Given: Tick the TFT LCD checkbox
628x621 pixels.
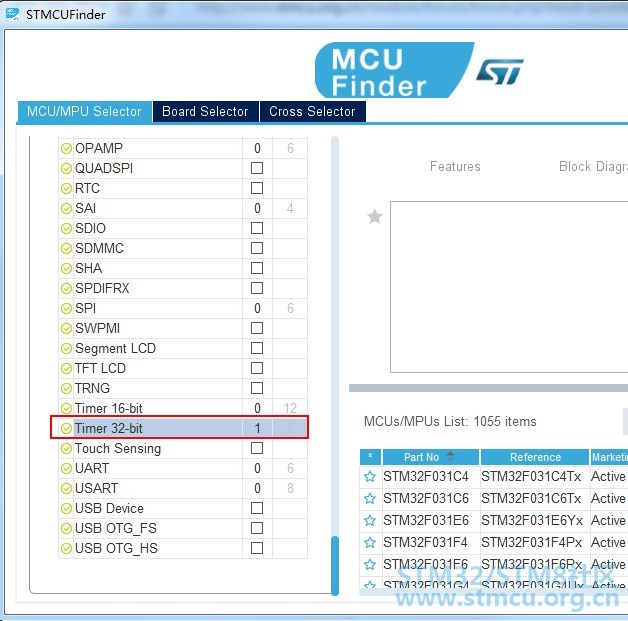Looking at the screenshot, I should 257,368.
